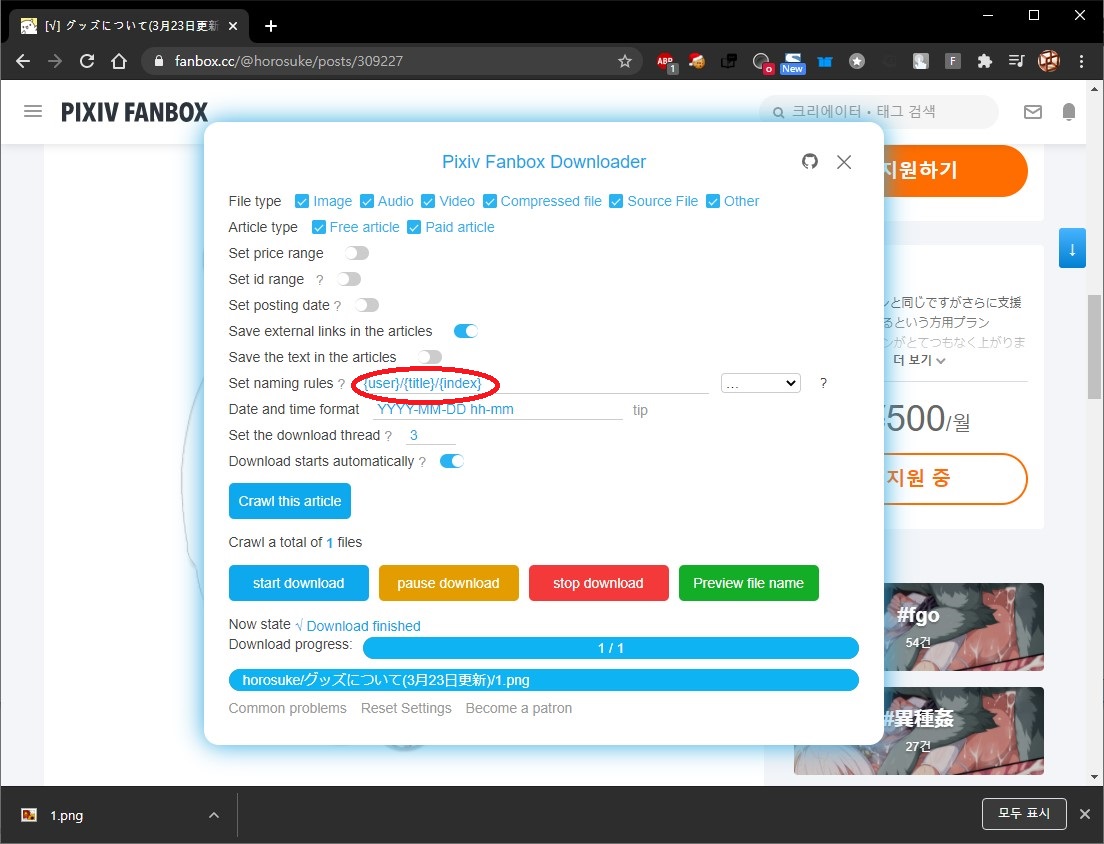
Task: Click pause download button
Action: pyautogui.click(x=448, y=583)
